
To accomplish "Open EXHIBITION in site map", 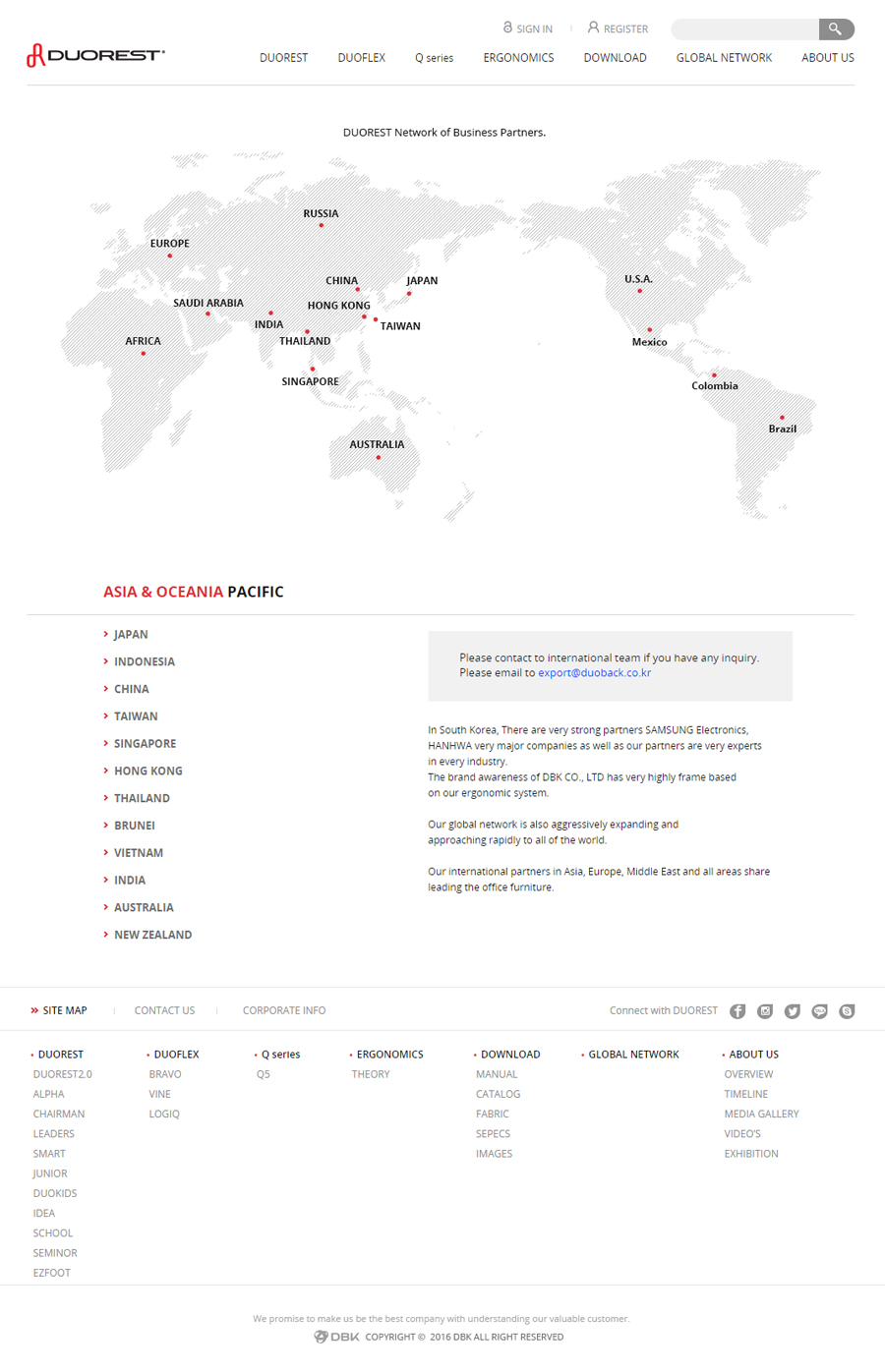I will tap(751, 1154).
